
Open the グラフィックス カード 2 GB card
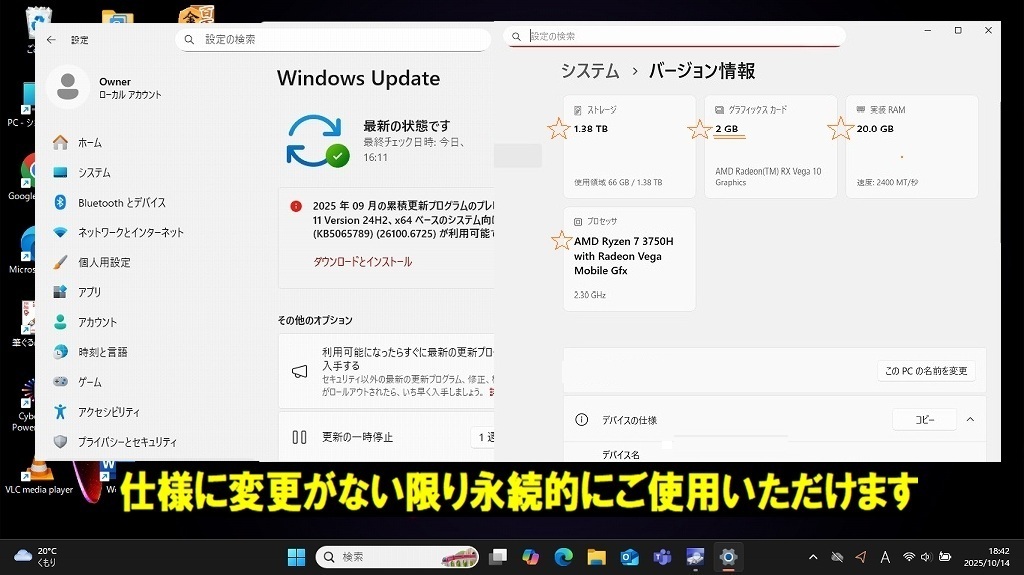point(771,146)
